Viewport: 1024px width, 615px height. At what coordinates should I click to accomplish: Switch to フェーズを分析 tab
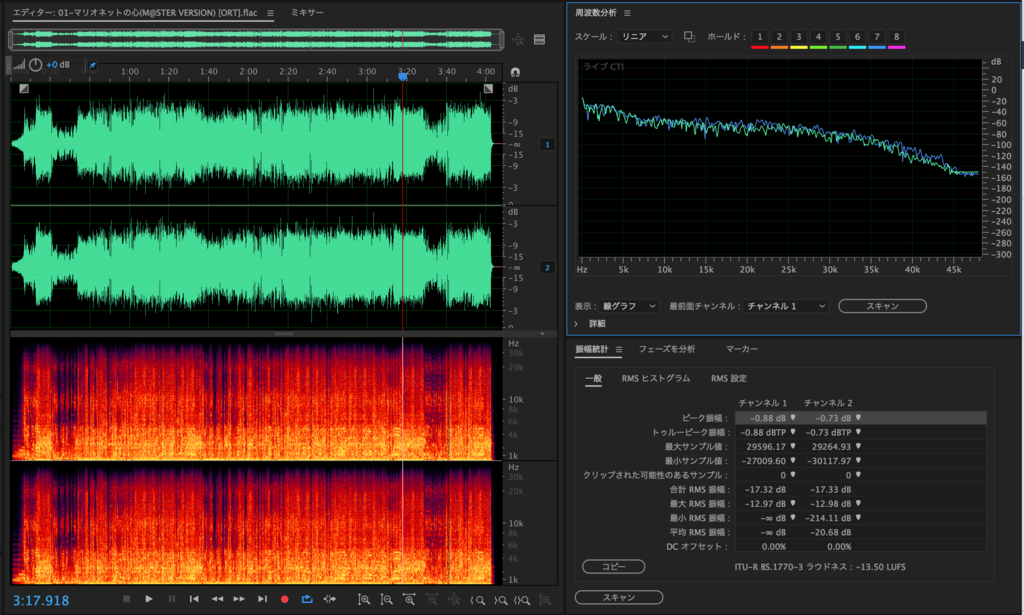(667, 349)
